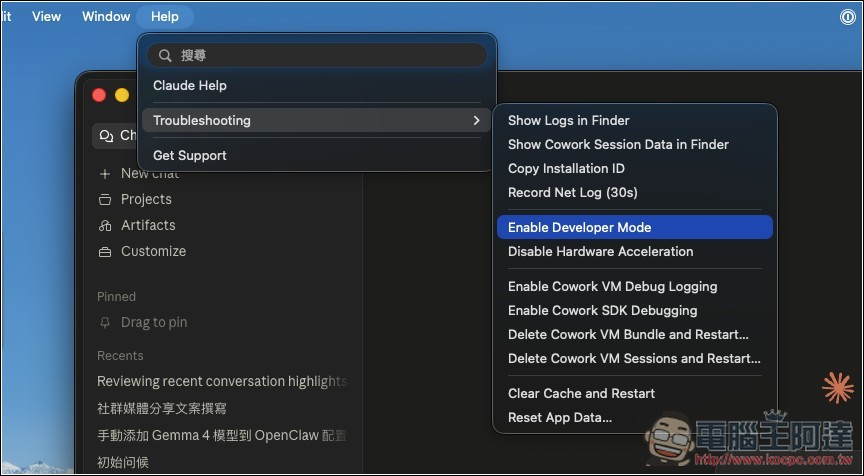Open the View menu in menu bar

pyautogui.click(x=46, y=17)
